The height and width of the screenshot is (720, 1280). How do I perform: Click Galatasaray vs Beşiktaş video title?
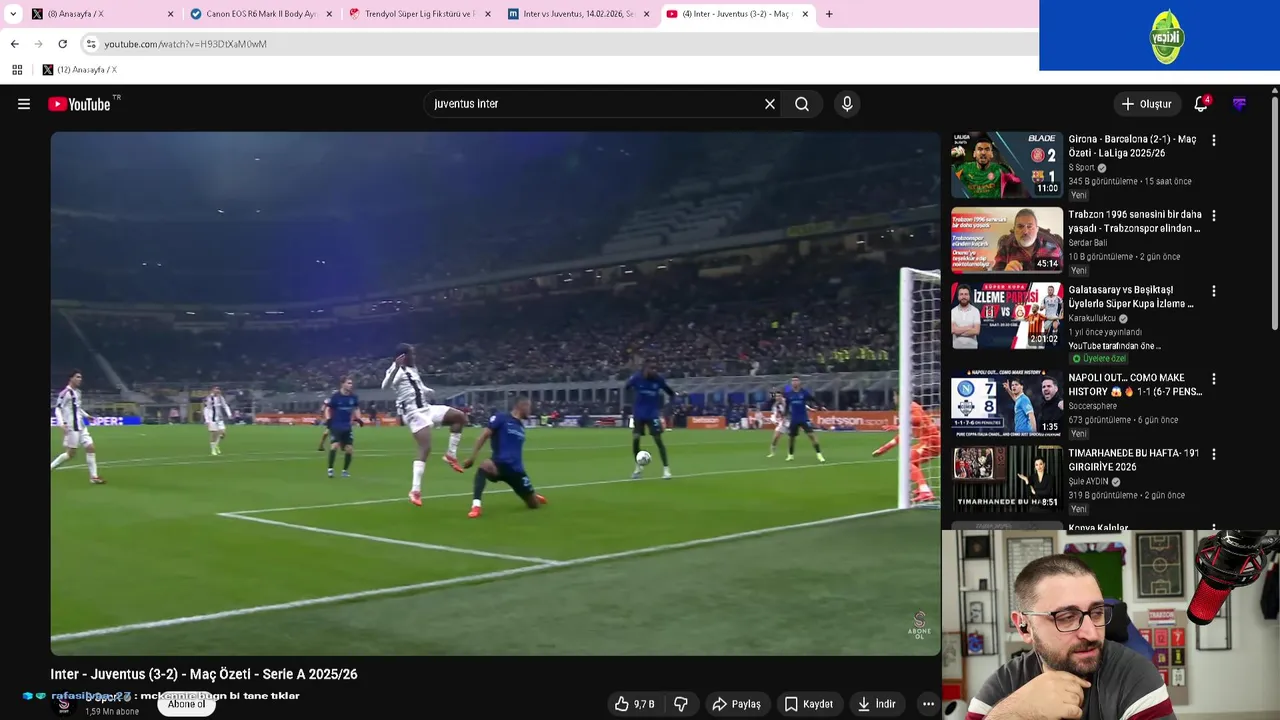click(1131, 297)
